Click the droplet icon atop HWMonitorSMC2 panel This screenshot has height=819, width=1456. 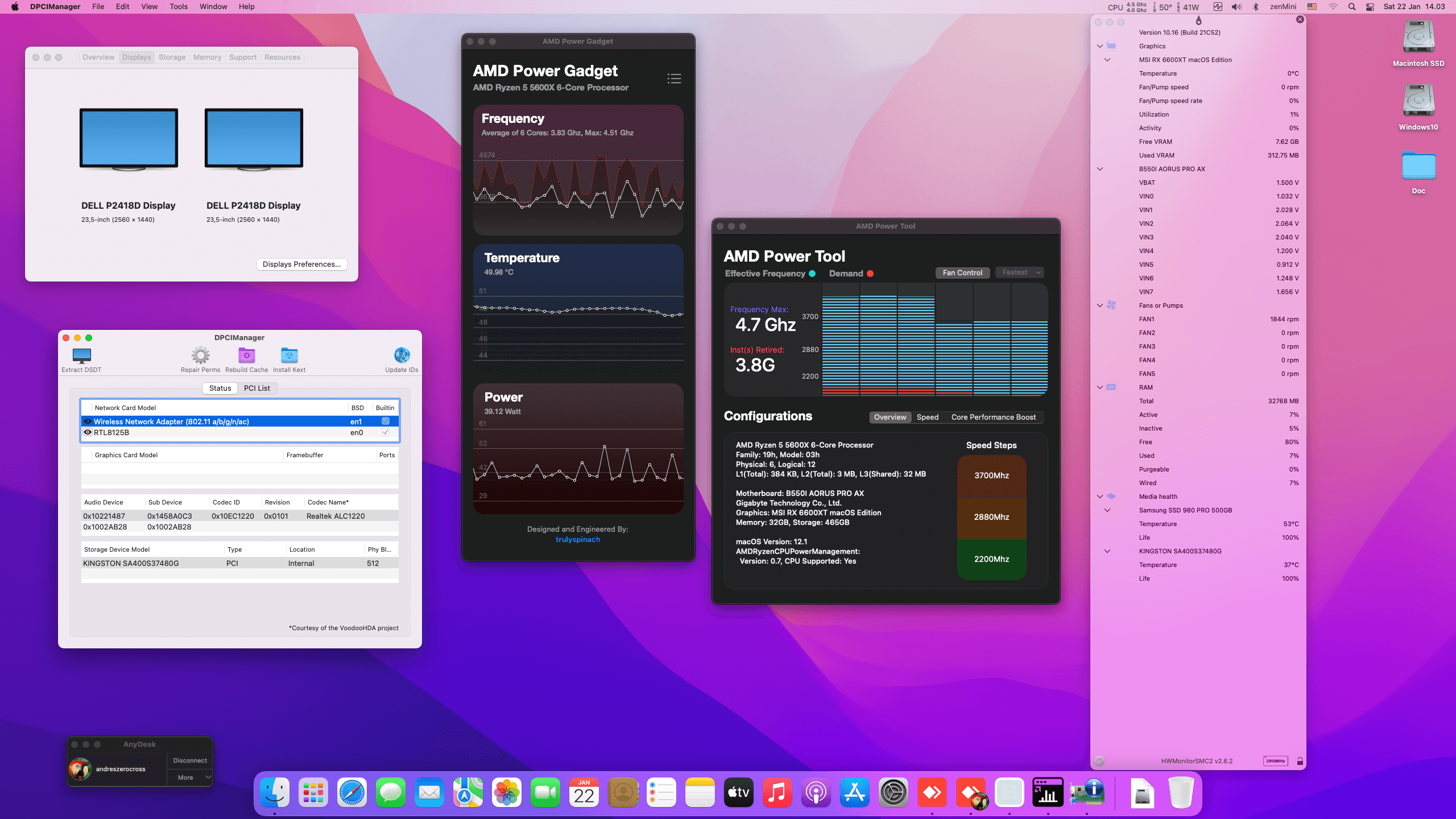[1198, 20]
